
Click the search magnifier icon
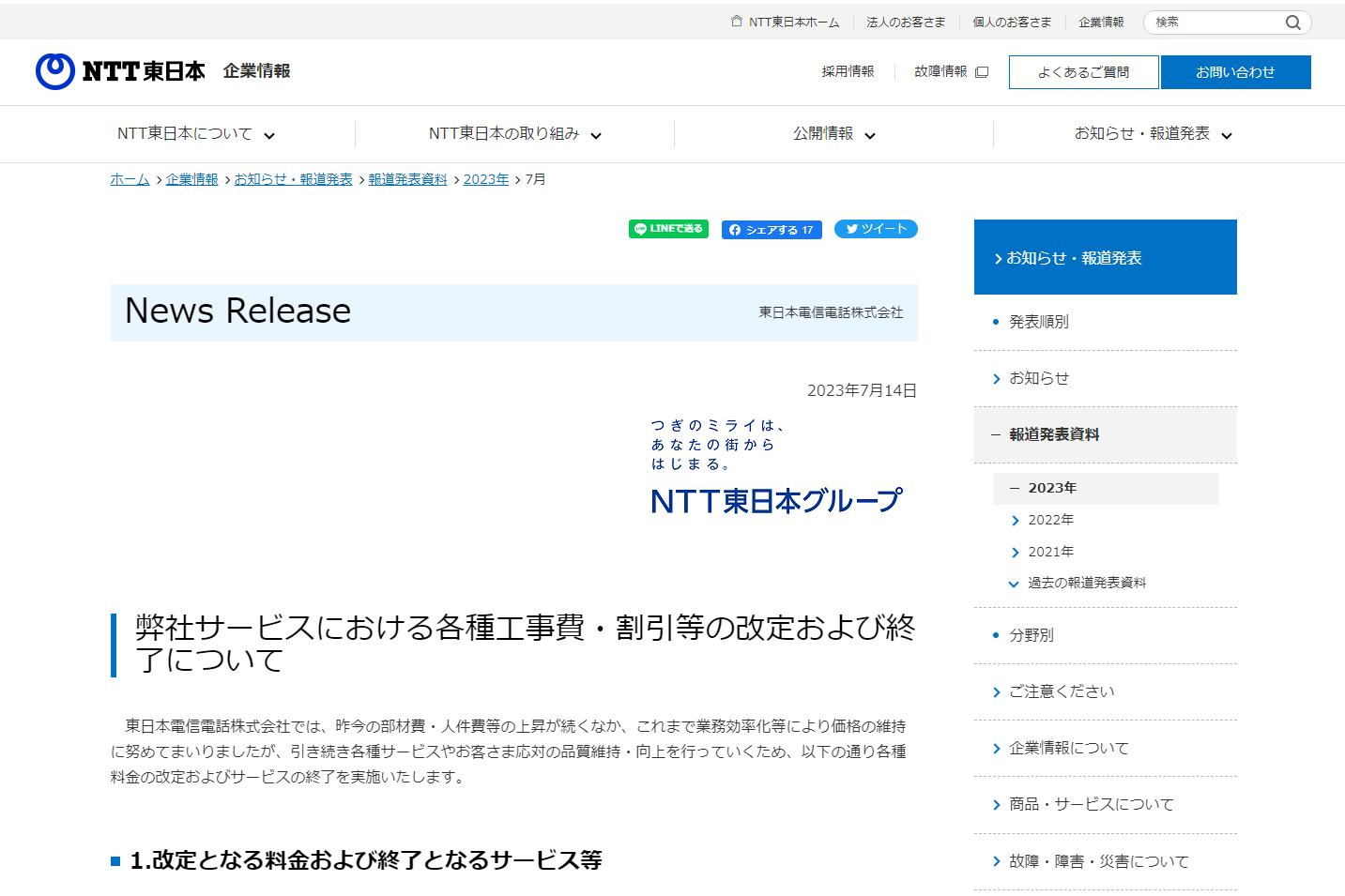coord(1292,23)
